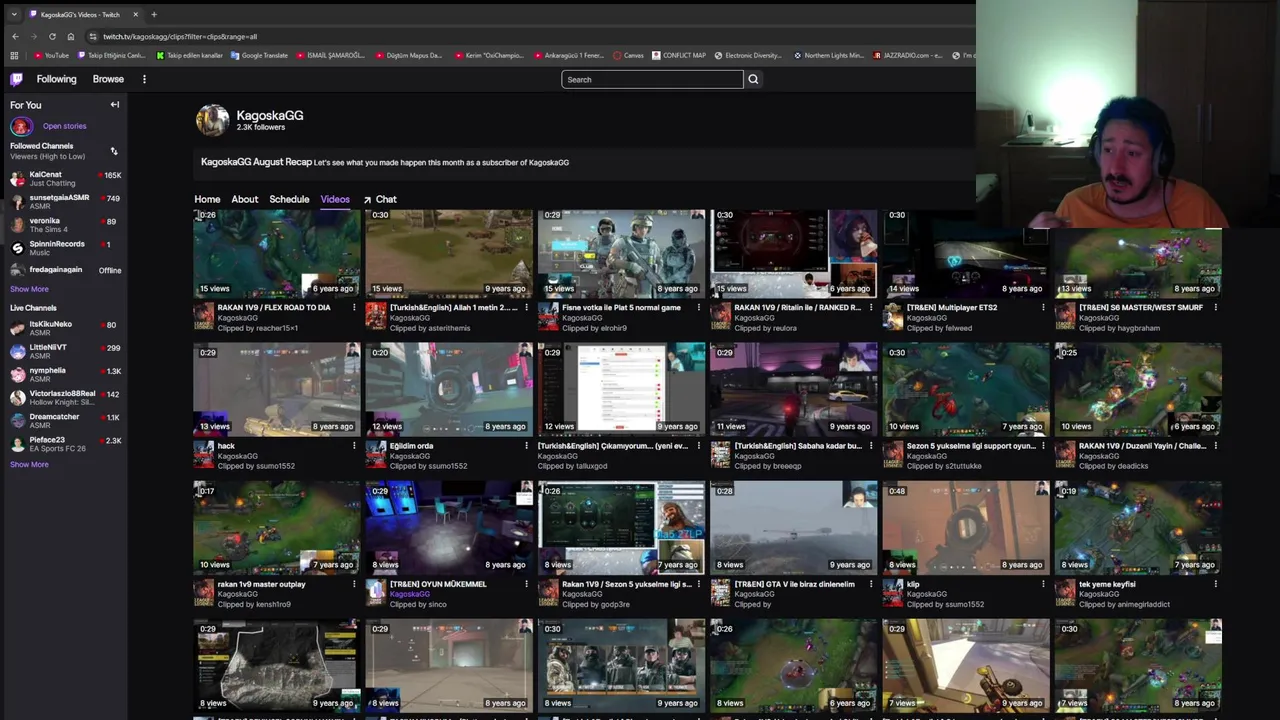This screenshot has width=1280, height=720.
Task: Open Pieface23 live channel
Action: tap(65, 443)
